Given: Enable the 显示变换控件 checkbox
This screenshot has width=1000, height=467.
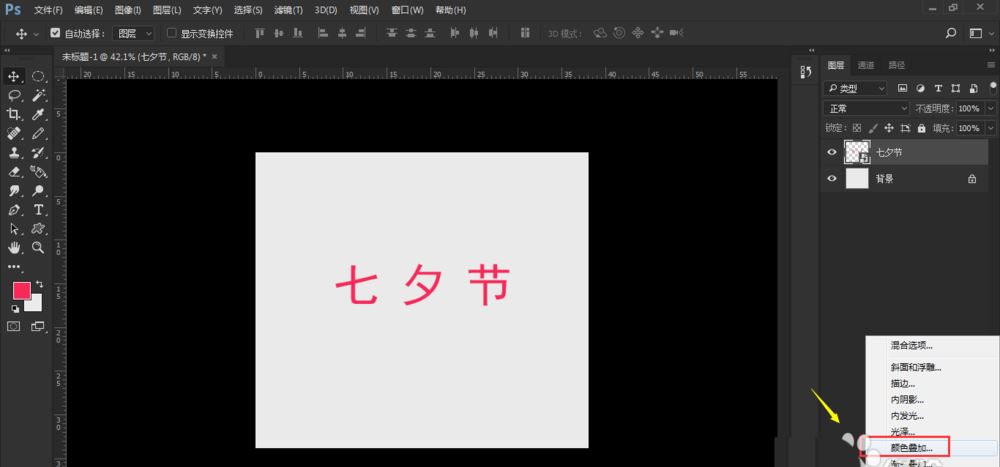Looking at the screenshot, I should pyautogui.click(x=171, y=33).
